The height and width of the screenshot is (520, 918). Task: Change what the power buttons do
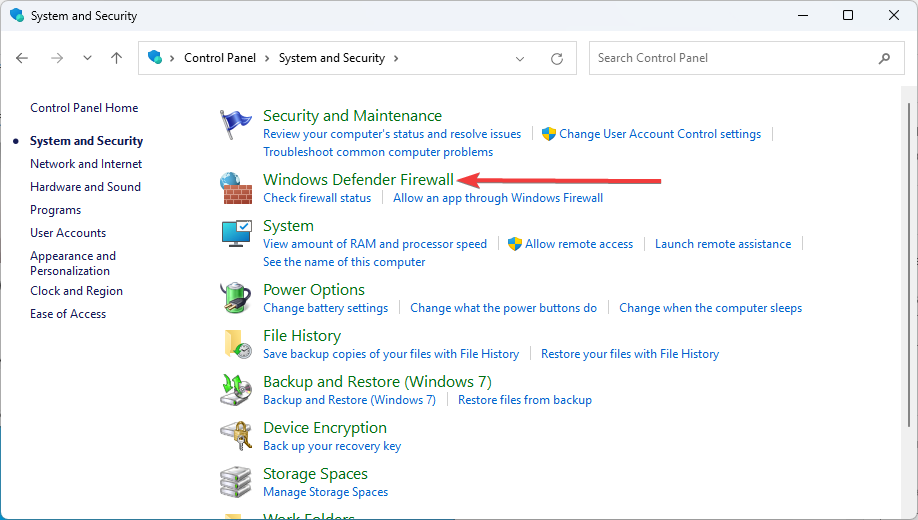click(x=503, y=308)
